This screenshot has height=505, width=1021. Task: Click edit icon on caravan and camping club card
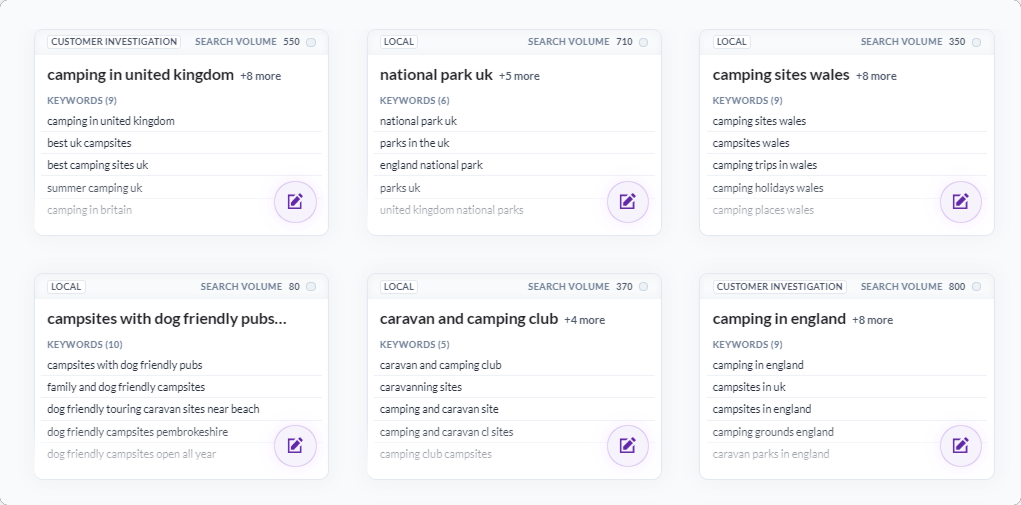tap(628, 446)
